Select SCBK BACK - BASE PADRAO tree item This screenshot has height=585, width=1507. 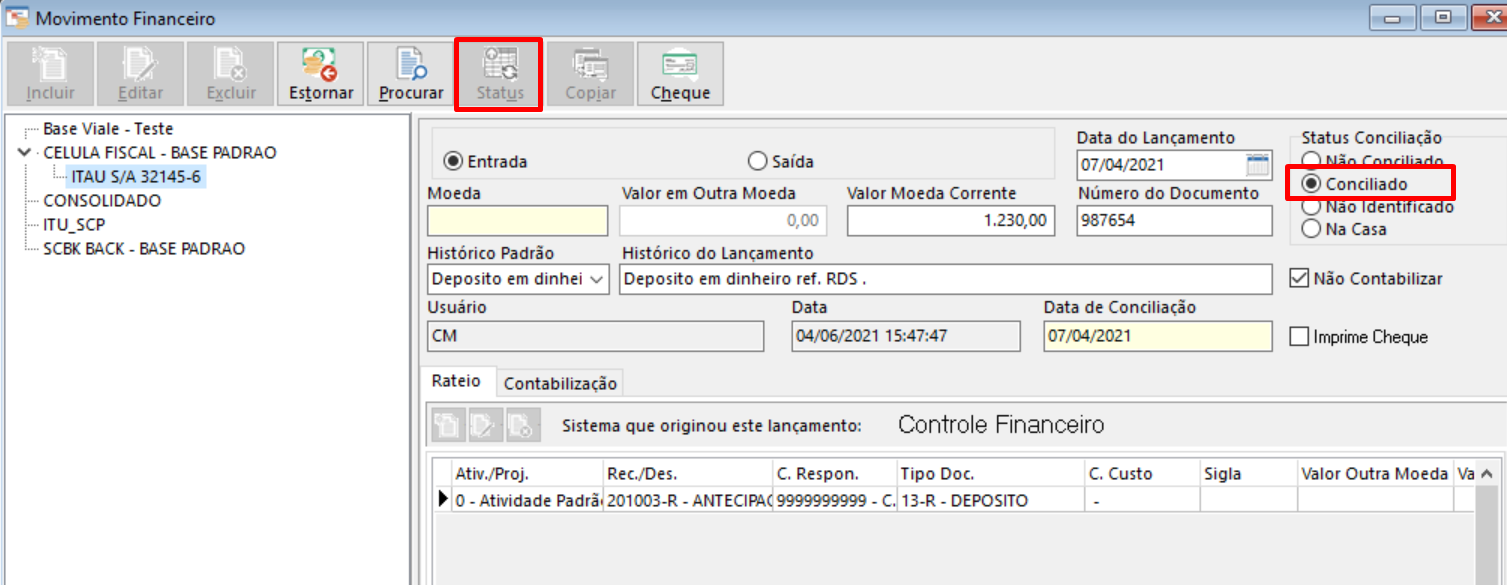[x=144, y=249]
